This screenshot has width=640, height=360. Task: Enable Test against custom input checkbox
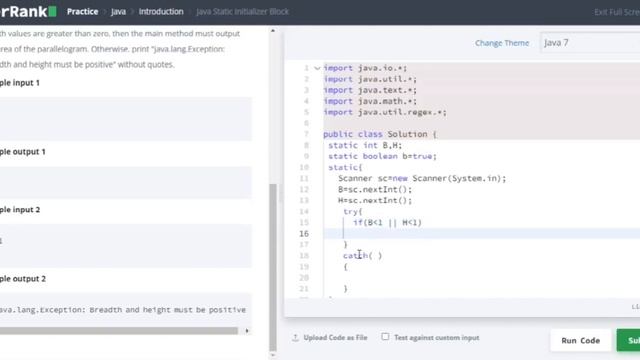[x=385, y=337]
